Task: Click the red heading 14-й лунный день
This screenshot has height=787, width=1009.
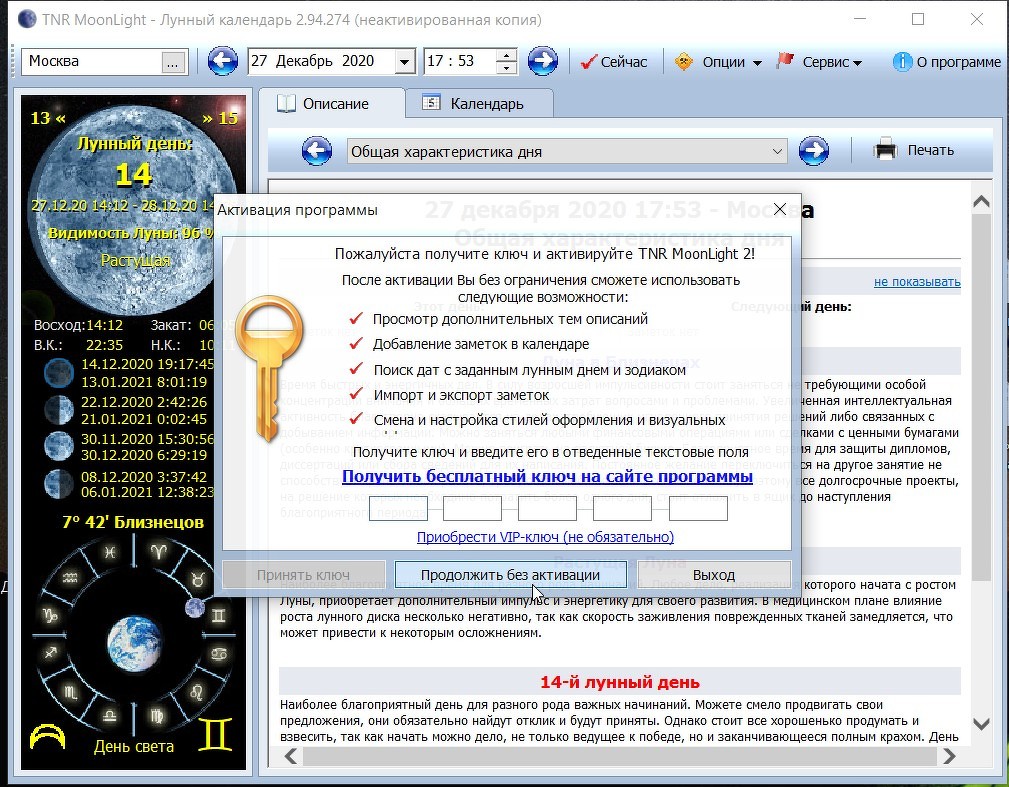Action: pyautogui.click(x=620, y=682)
